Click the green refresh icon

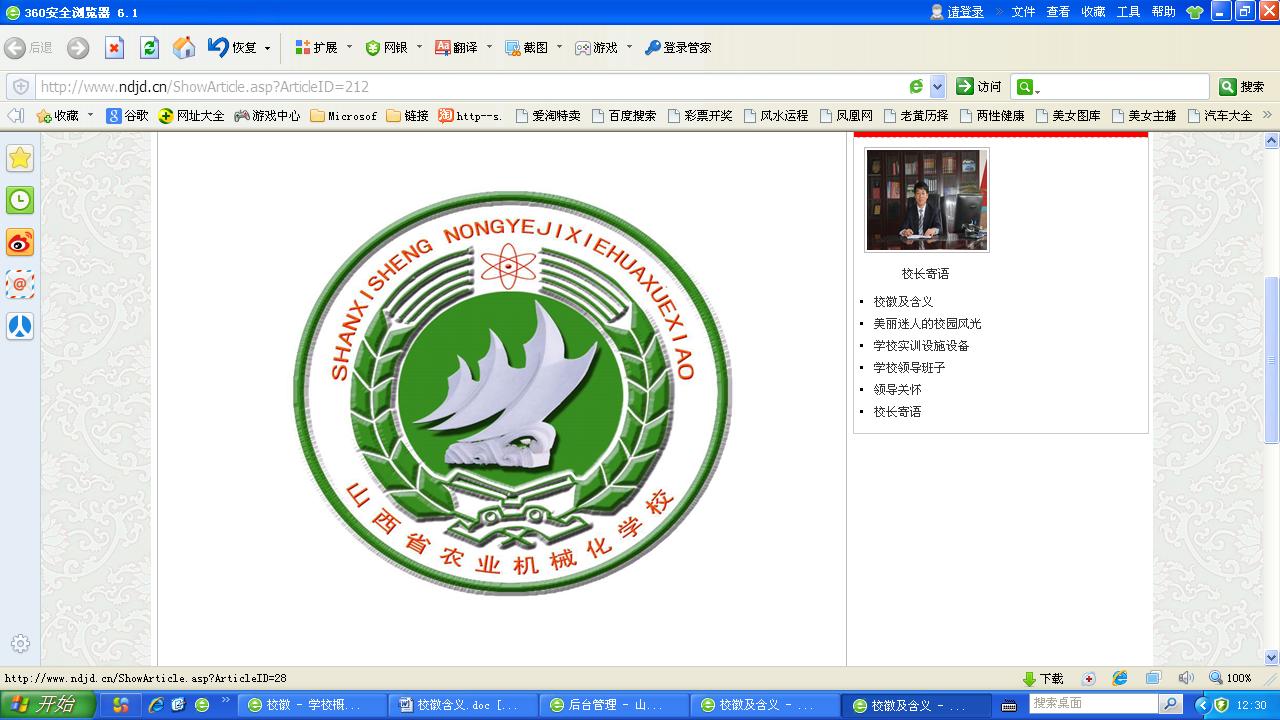click(x=149, y=48)
